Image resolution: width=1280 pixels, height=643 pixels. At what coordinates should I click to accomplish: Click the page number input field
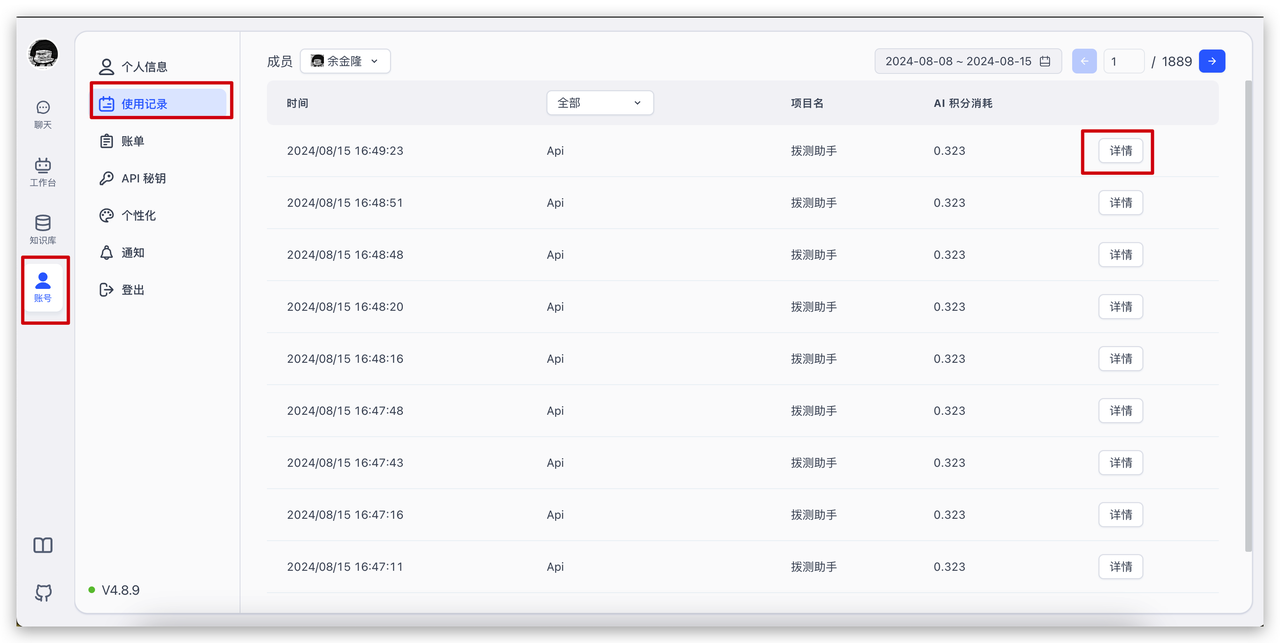1123,61
